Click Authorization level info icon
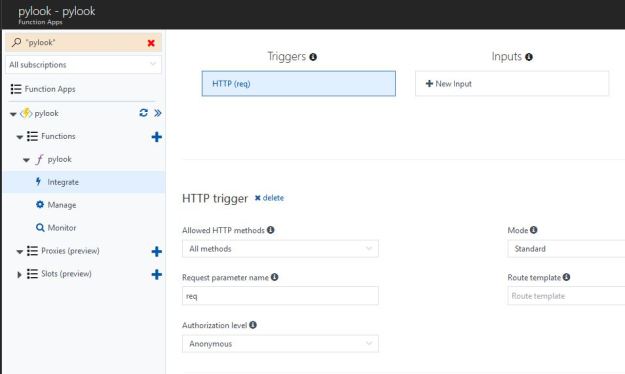The image size is (625, 374). point(253,325)
